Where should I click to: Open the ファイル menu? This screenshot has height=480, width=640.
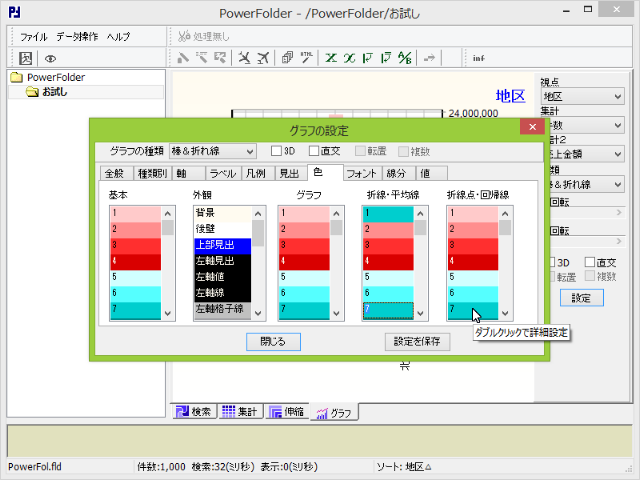click(33, 37)
